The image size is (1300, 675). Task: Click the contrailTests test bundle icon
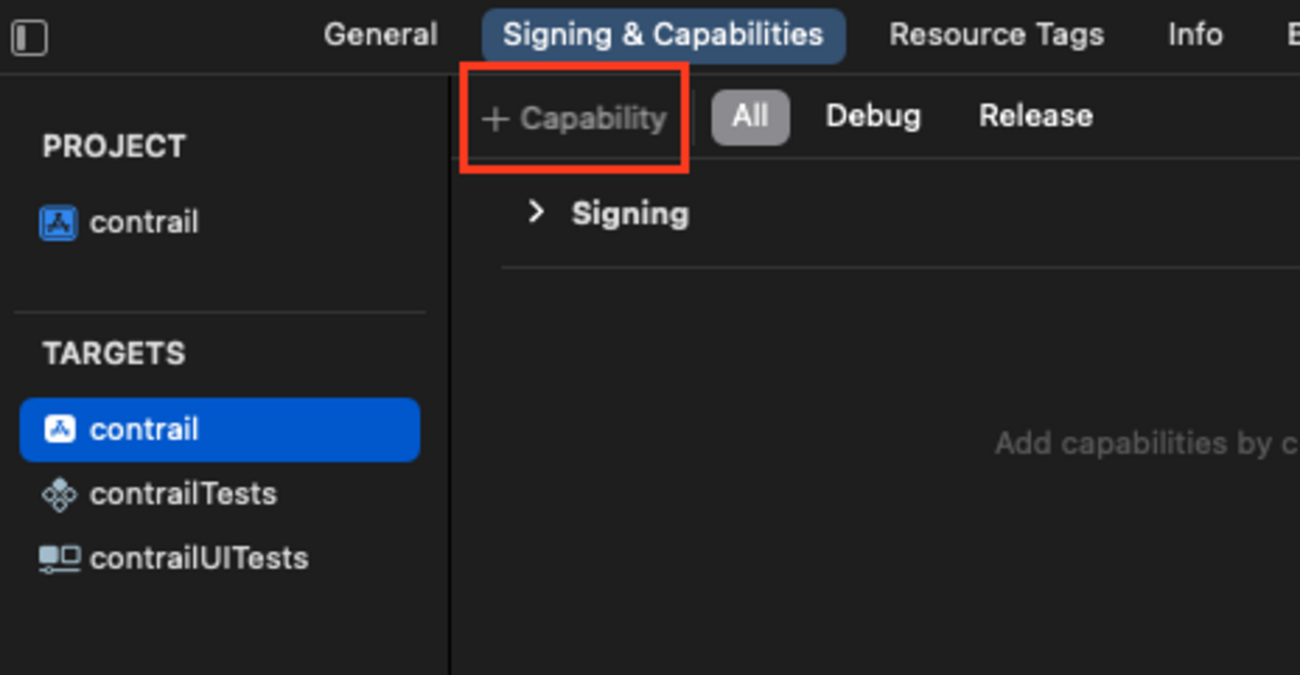(59, 494)
